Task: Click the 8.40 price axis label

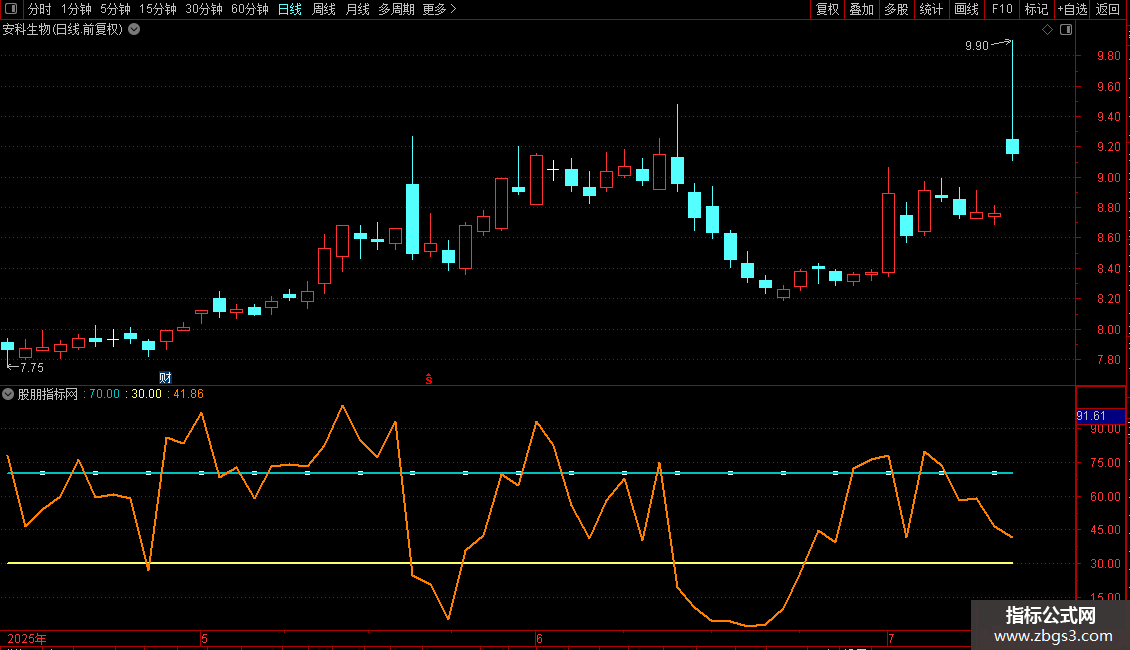Action: 1108,269
